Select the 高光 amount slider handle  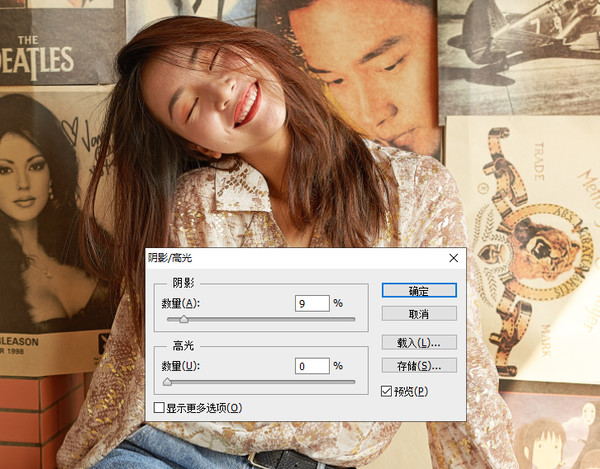click(167, 382)
